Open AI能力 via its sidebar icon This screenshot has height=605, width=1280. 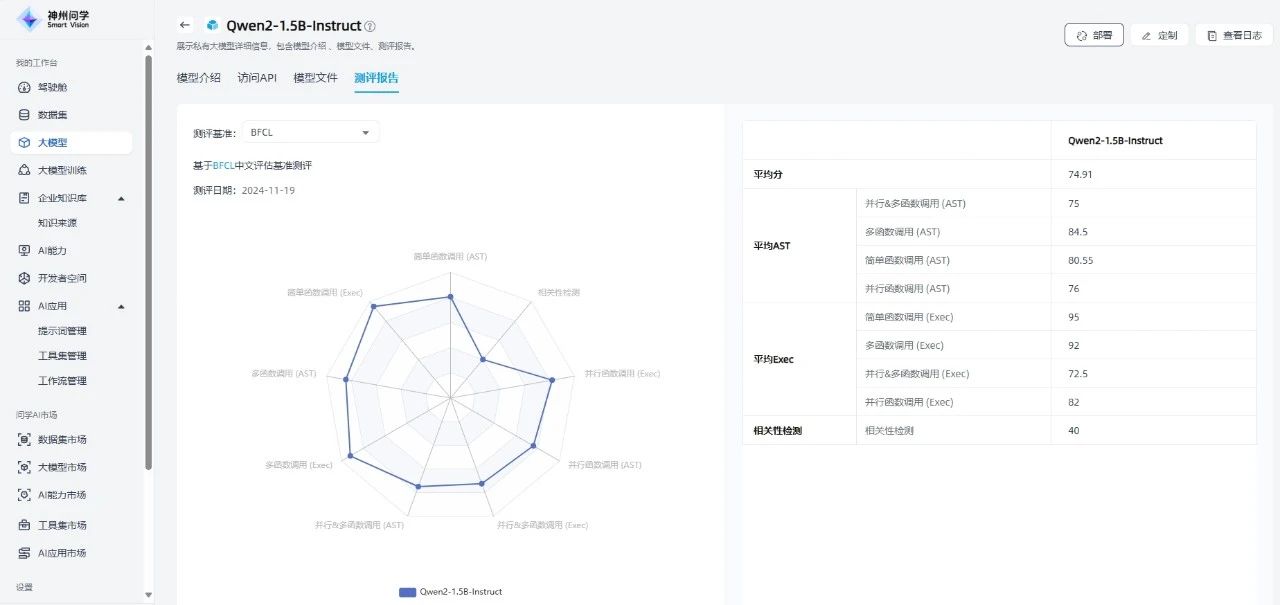(x=25, y=250)
